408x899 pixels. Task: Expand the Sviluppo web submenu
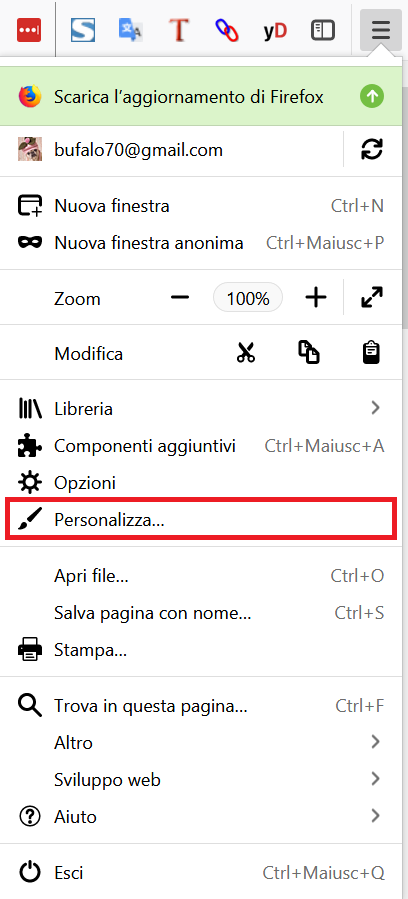click(204, 780)
